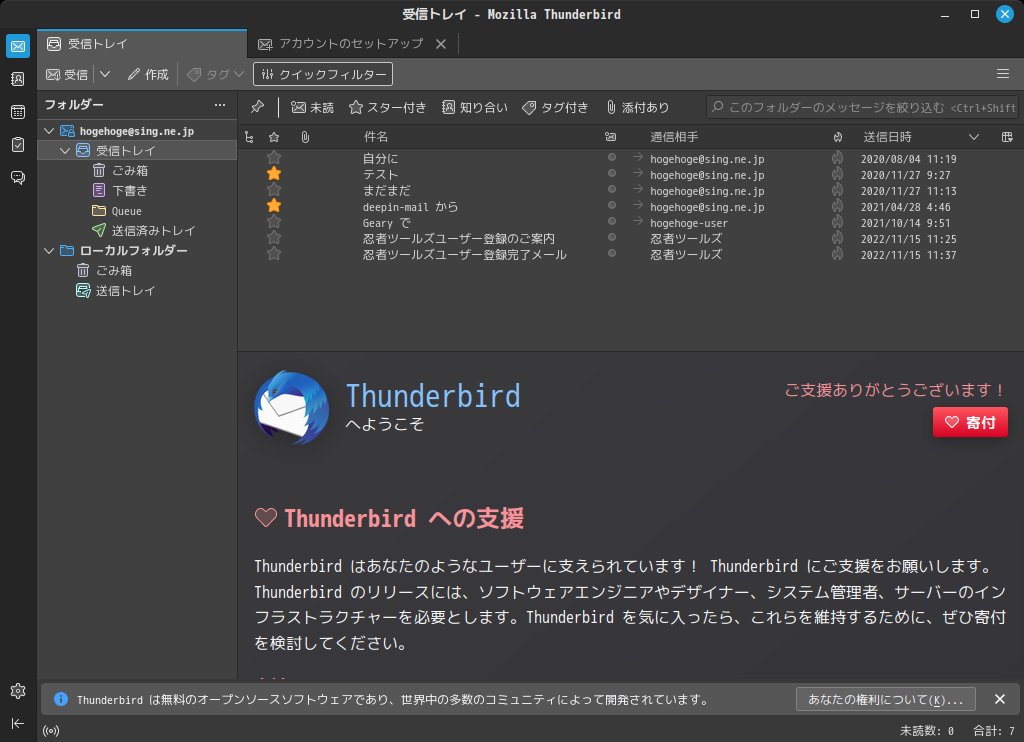Select the Queue folder
Viewport: 1024px width, 742px height.
point(118,211)
